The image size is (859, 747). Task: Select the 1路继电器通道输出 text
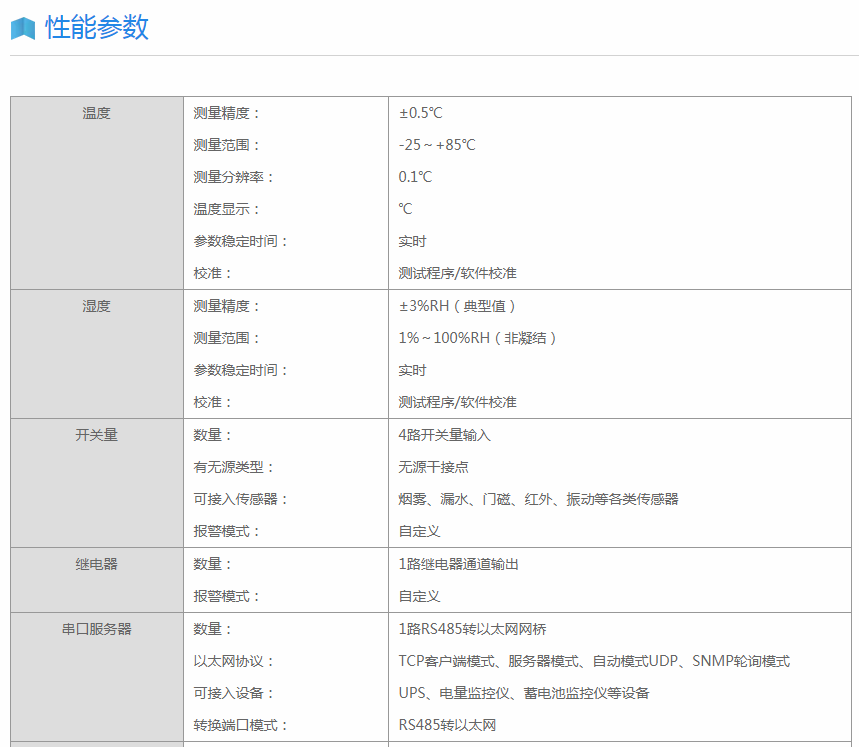pyautogui.click(x=459, y=564)
